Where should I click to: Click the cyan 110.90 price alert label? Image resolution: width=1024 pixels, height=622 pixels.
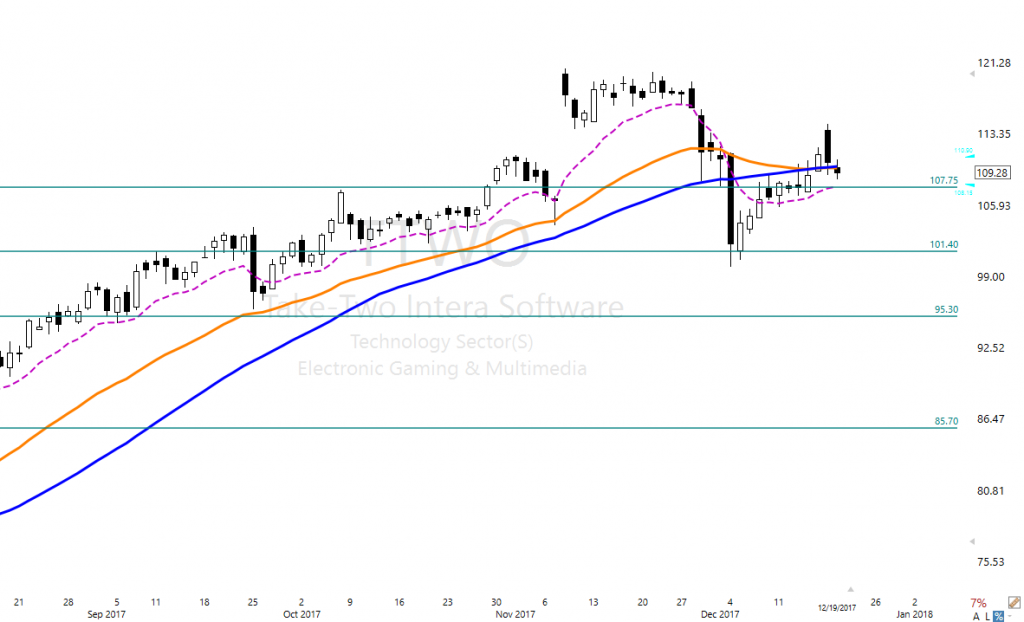click(962, 151)
